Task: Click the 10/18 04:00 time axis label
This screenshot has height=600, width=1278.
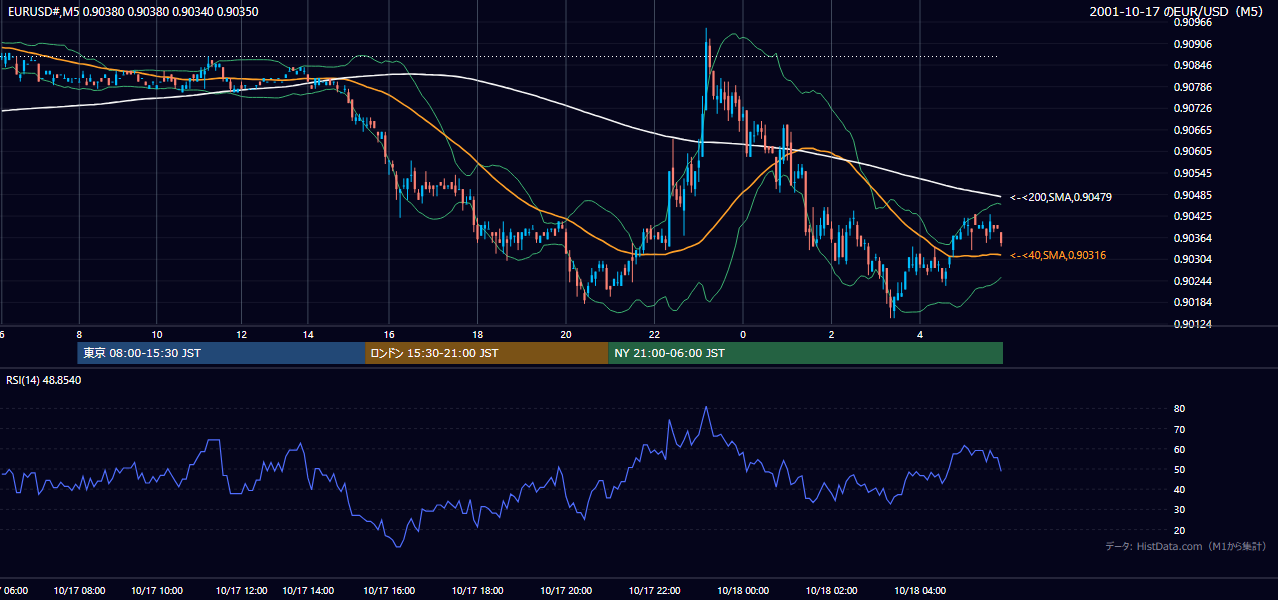Action: (920, 591)
